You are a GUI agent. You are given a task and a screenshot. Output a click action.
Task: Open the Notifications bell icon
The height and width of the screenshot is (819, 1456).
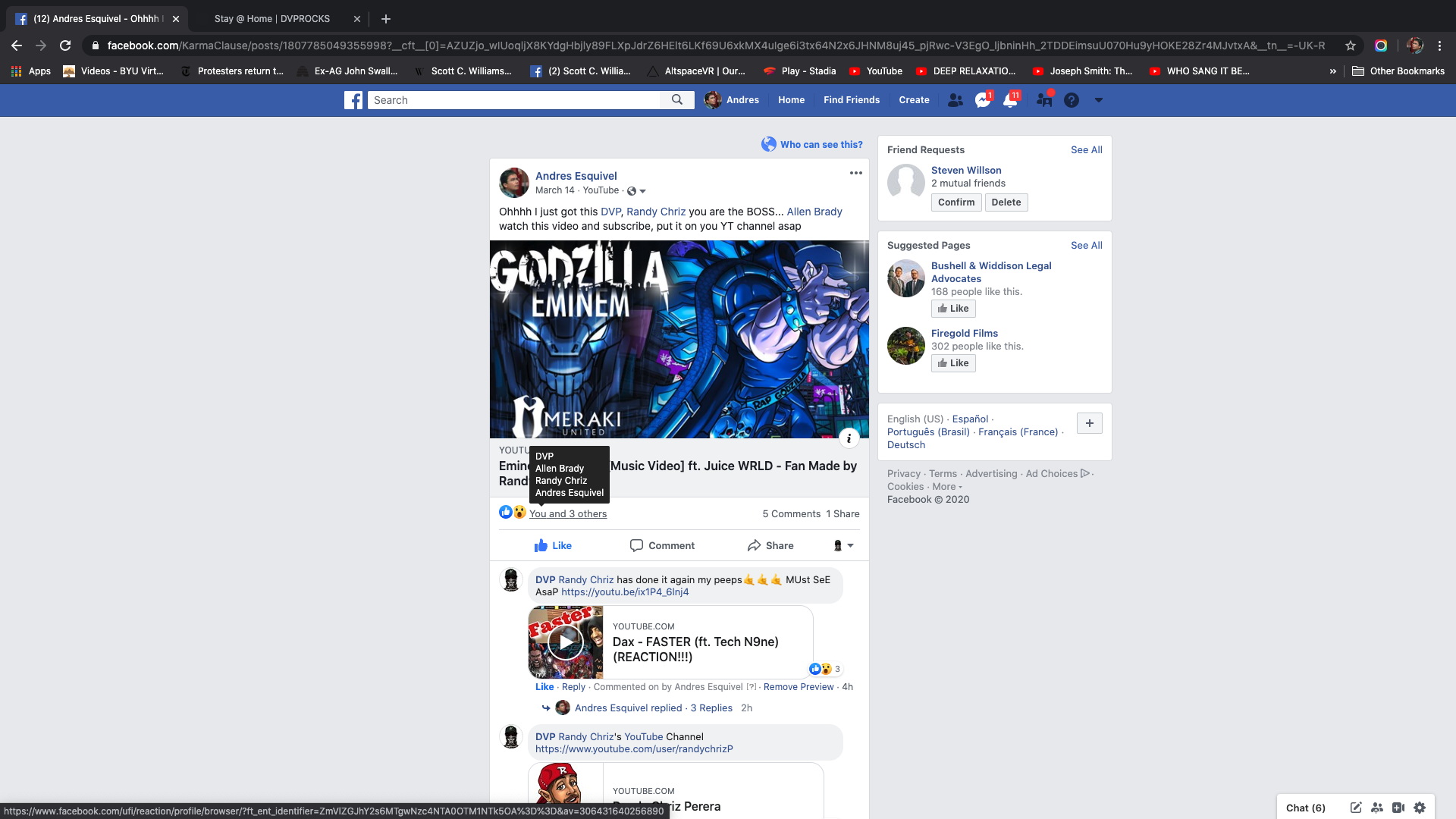tap(1010, 100)
